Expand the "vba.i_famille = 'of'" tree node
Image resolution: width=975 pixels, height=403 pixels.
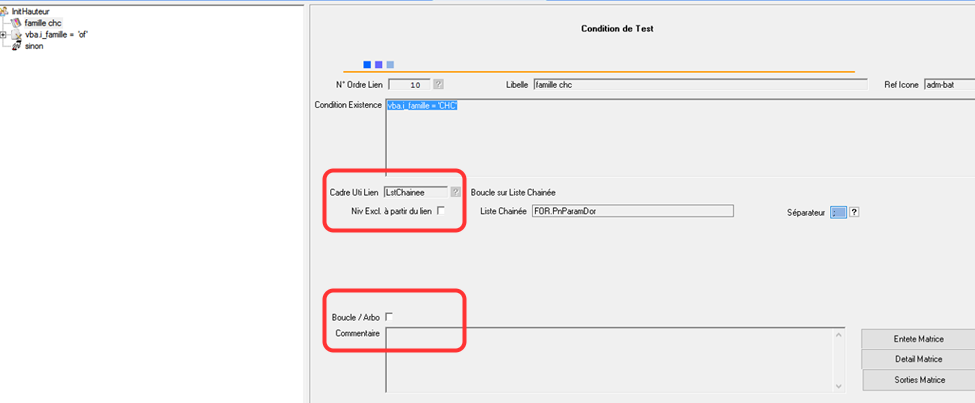click(x=4, y=34)
